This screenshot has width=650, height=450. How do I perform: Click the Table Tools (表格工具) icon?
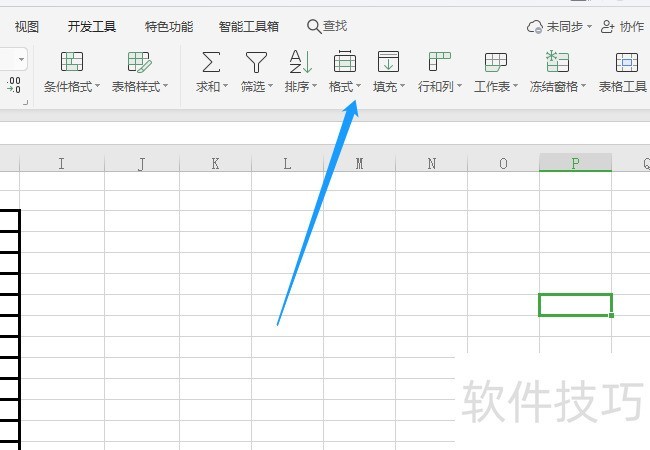coord(627,62)
